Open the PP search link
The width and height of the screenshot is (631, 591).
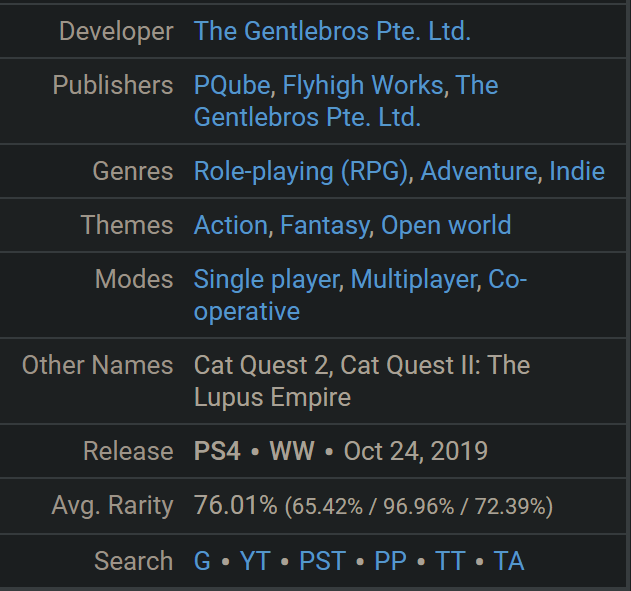[390, 561]
